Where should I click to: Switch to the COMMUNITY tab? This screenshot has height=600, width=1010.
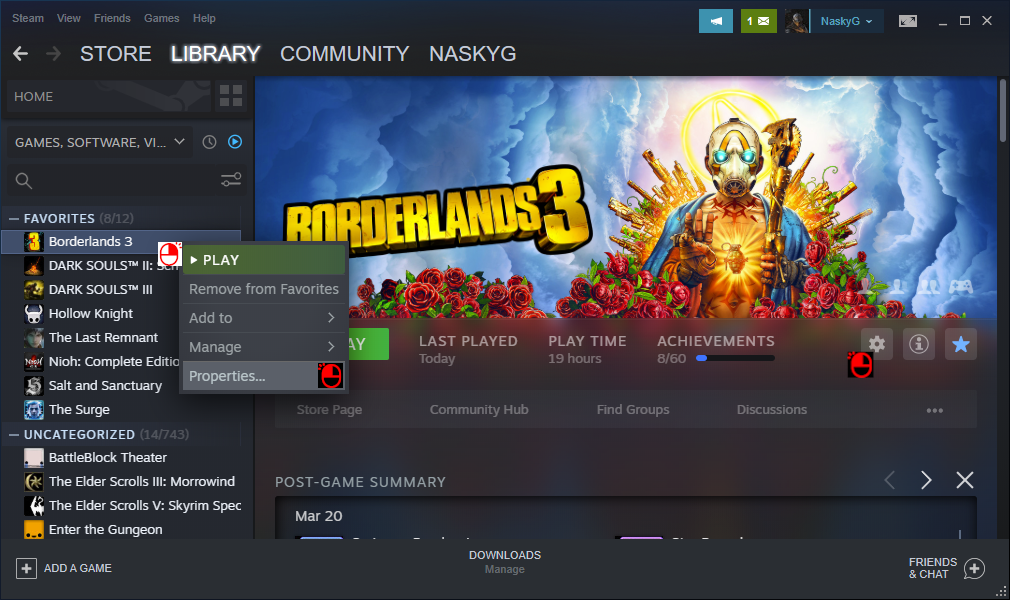[345, 53]
